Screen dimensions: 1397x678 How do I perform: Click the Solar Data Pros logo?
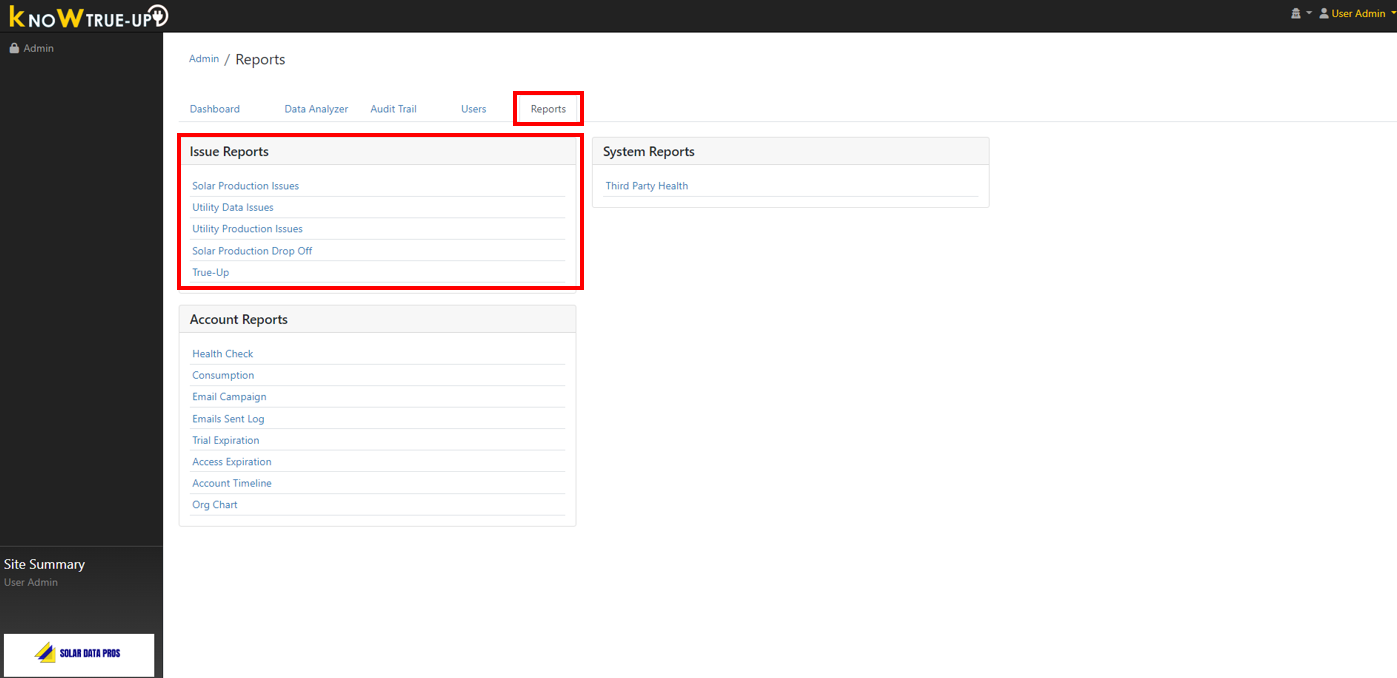(79, 654)
